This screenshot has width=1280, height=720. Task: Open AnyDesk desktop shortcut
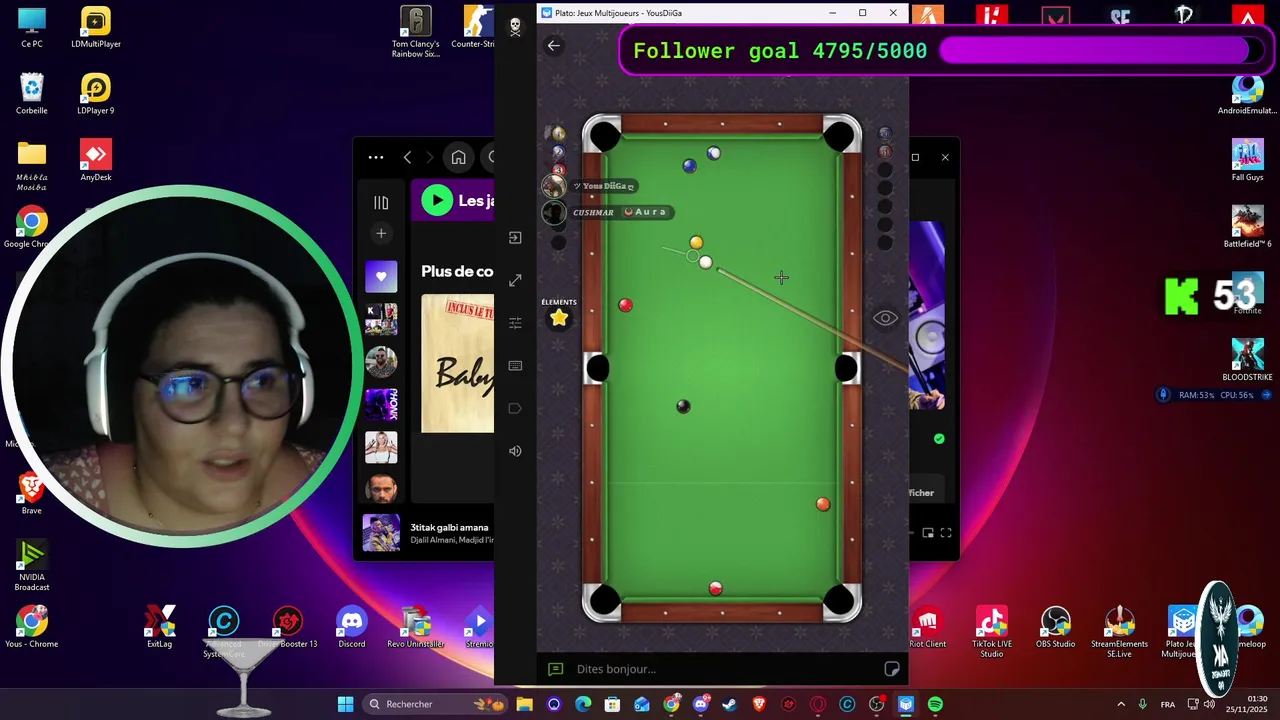(x=96, y=161)
